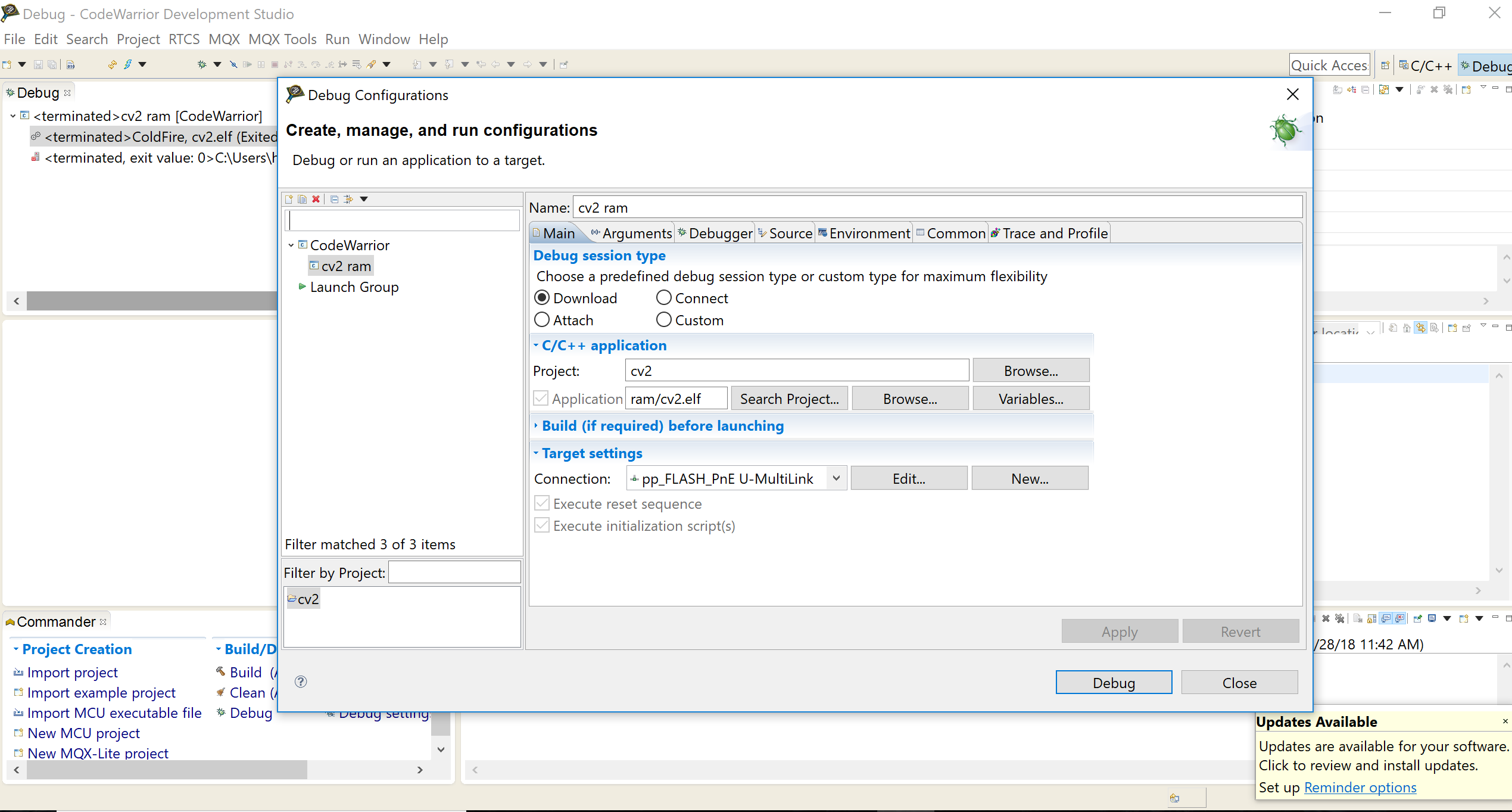Collapse all launch configurations in tree
This screenshot has height=812, width=1512.
[335, 199]
